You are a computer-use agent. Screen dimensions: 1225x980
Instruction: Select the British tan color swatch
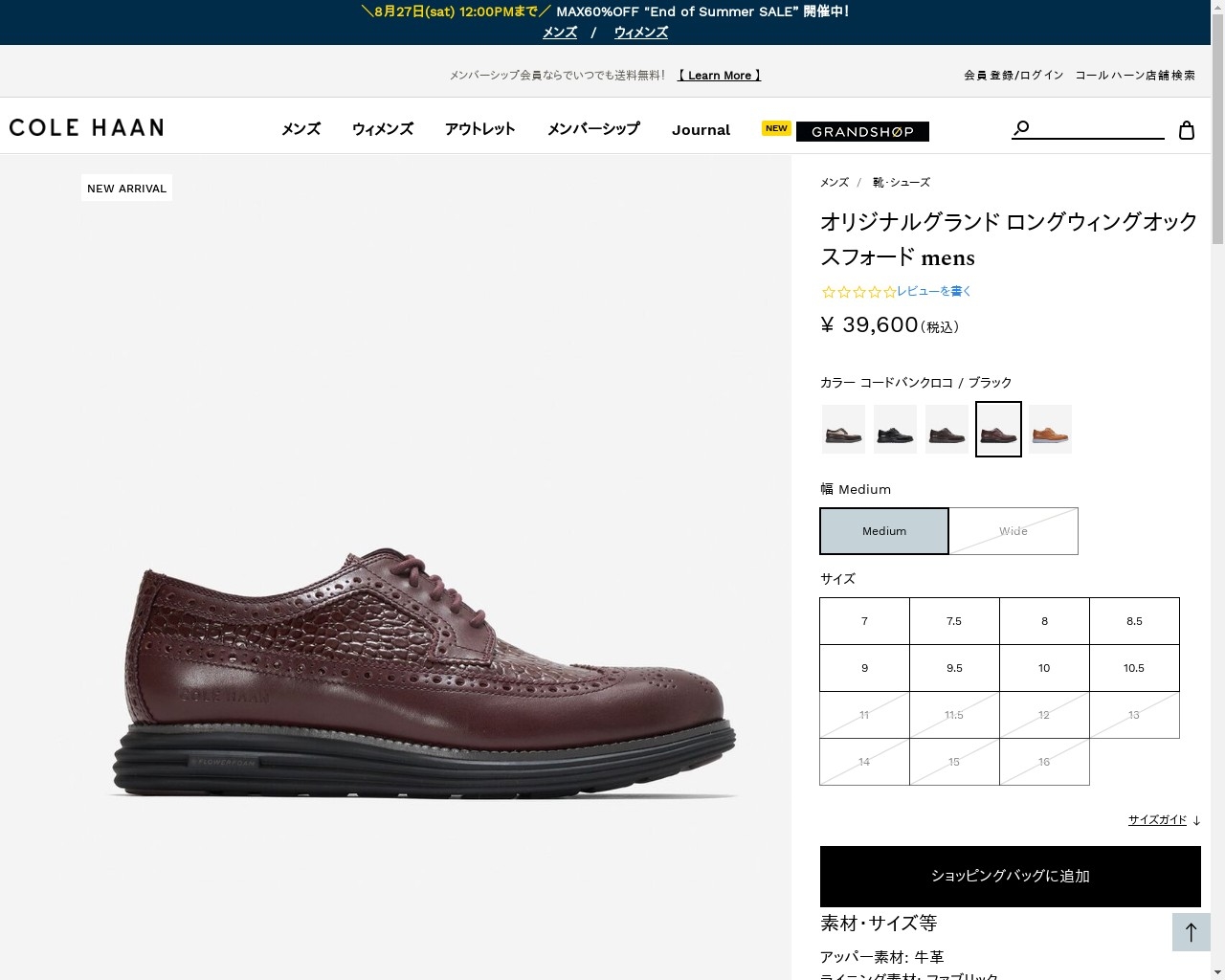coord(1050,429)
